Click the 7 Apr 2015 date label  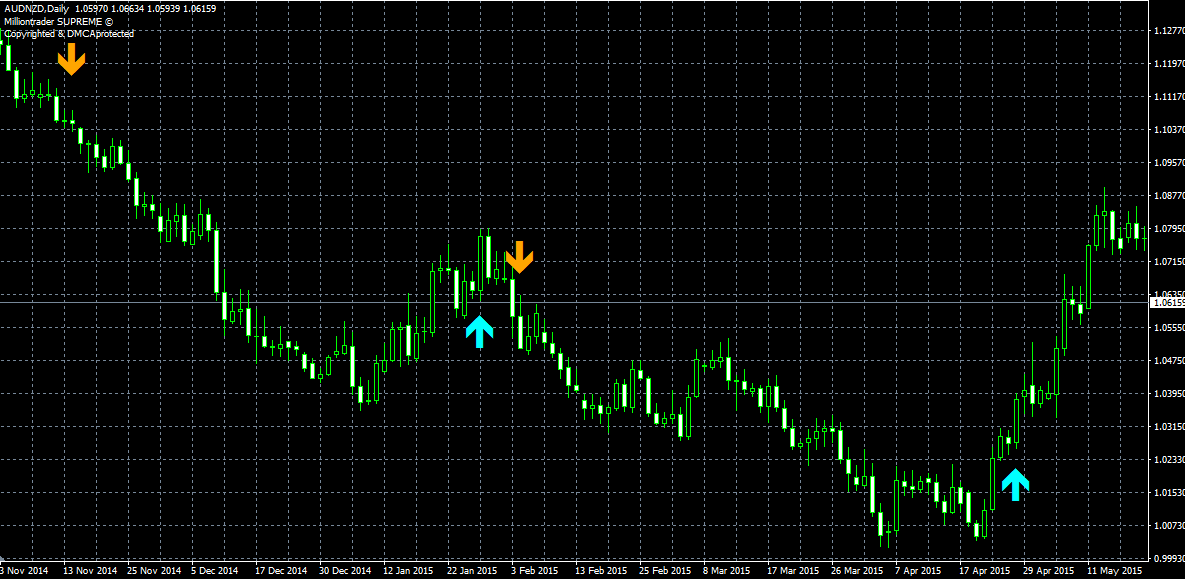coord(917,571)
